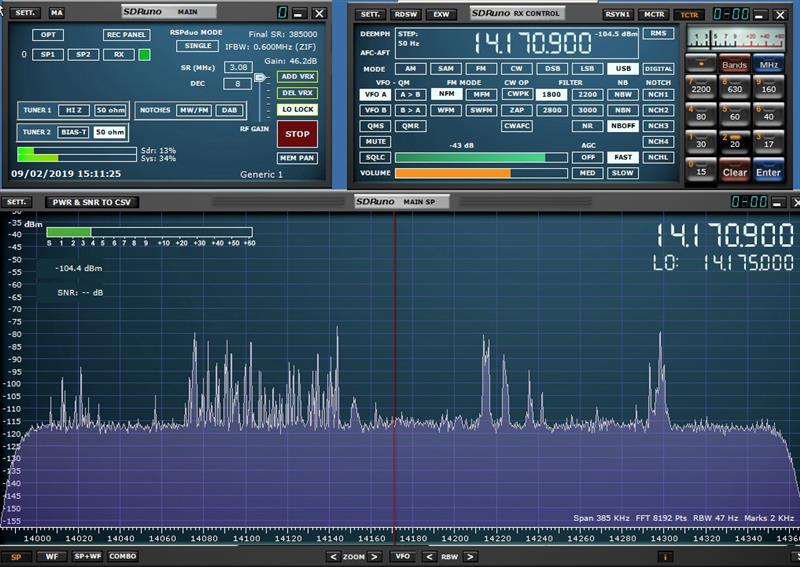This screenshot has width=800, height=567.
Task: Click the 14.170.900 frequency display in RX Control
Action: (x=533, y=43)
